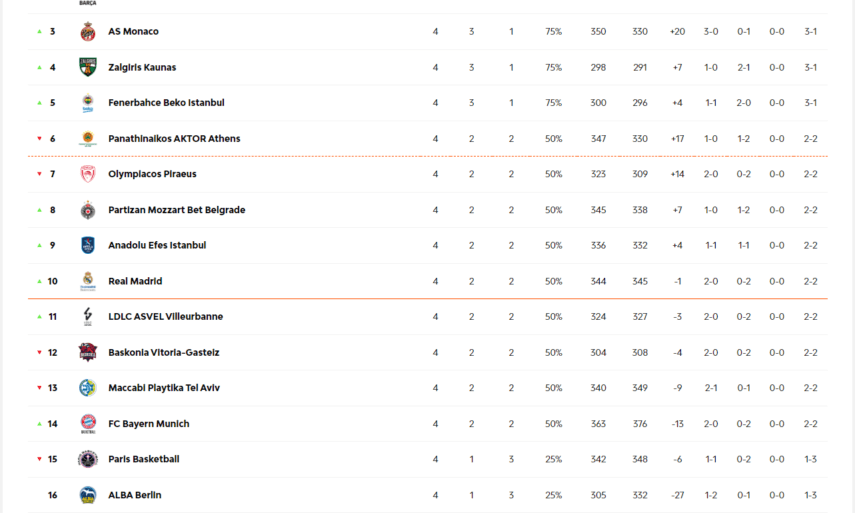The width and height of the screenshot is (855, 513).
Task: Click the Olympiacos Piraeus team logo
Action: [x=88, y=174]
